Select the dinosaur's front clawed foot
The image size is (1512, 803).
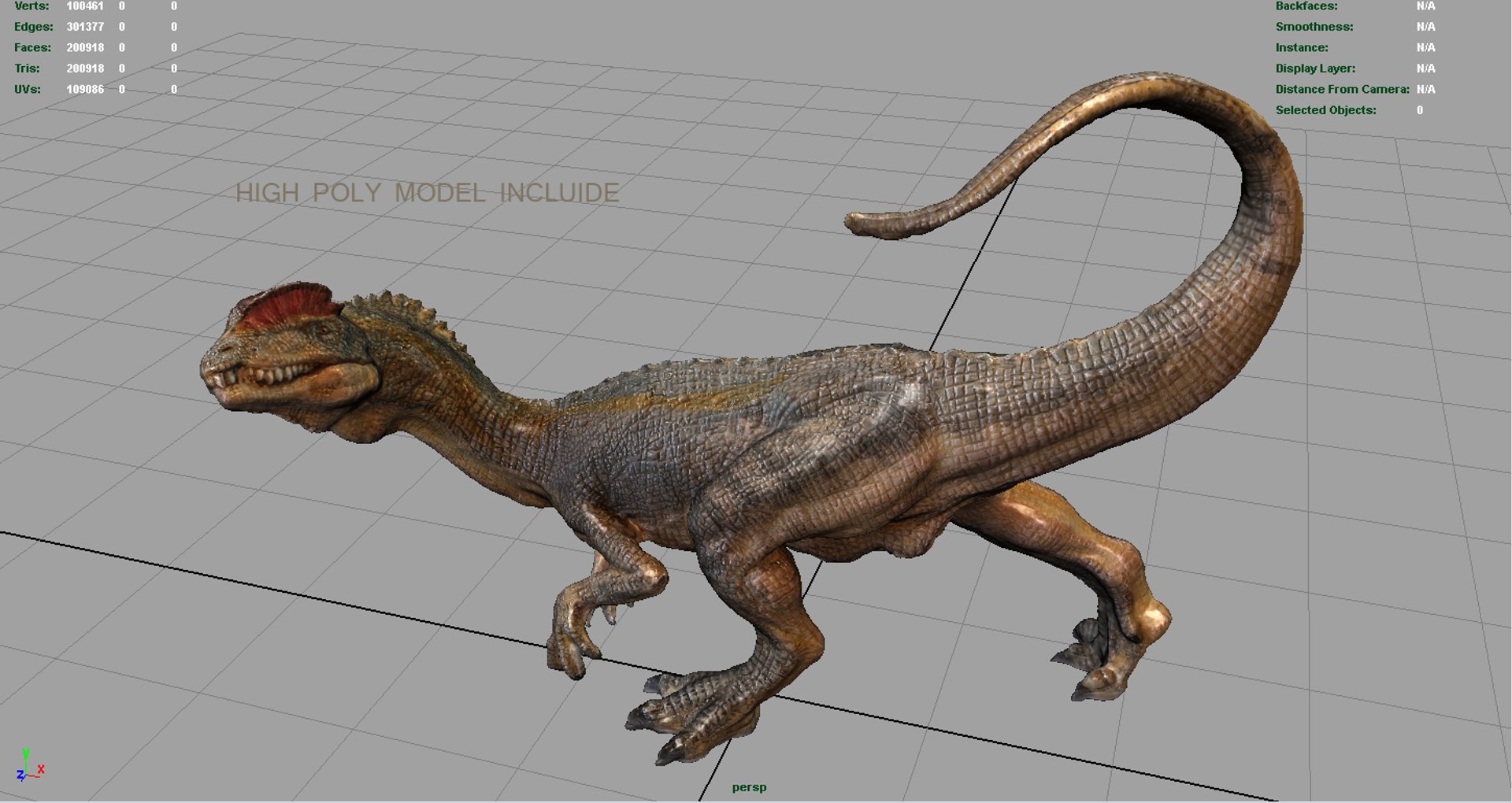[x=693, y=716]
